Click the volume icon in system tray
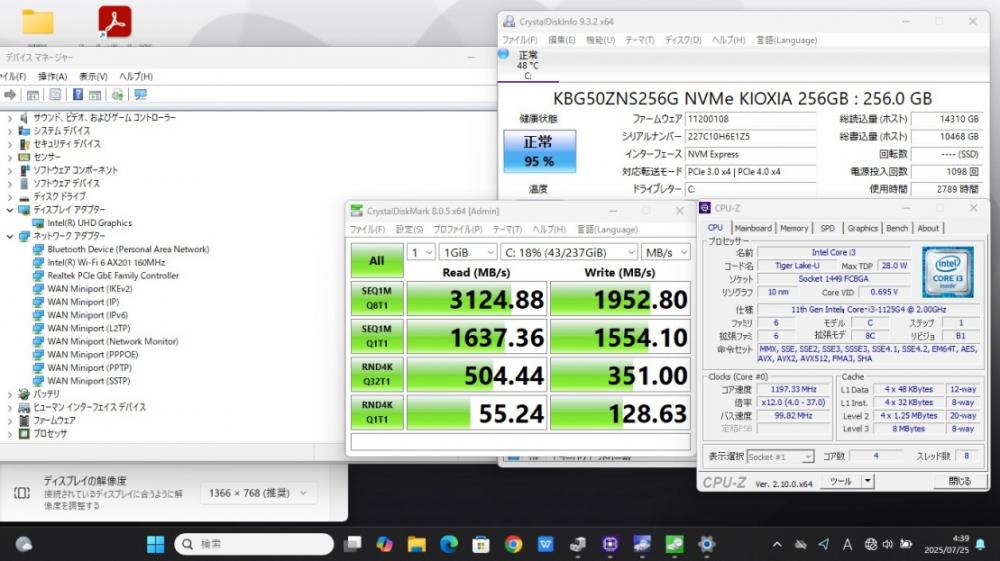Screen dimensions: 1000x561 tap(888, 544)
